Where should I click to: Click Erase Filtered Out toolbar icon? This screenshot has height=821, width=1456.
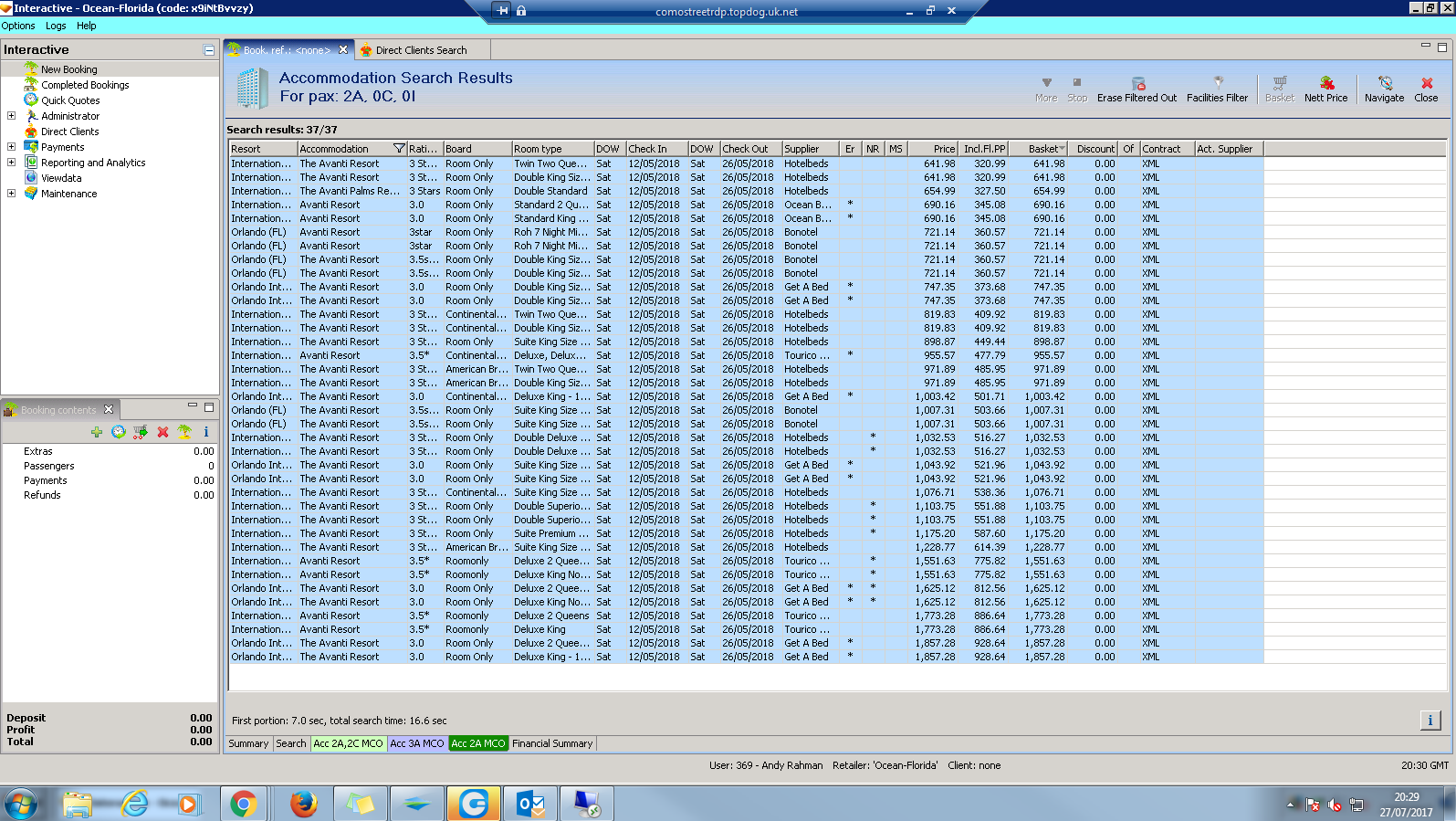click(1137, 89)
